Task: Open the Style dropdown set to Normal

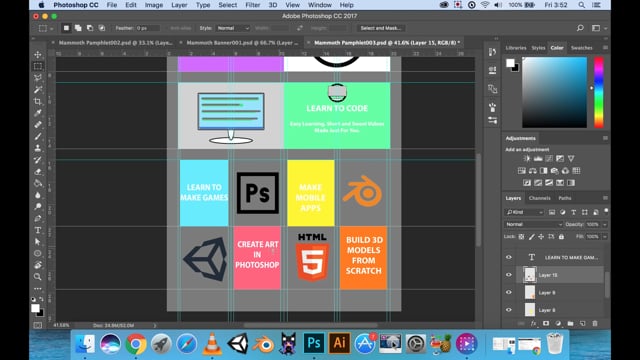Action: point(233,28)
